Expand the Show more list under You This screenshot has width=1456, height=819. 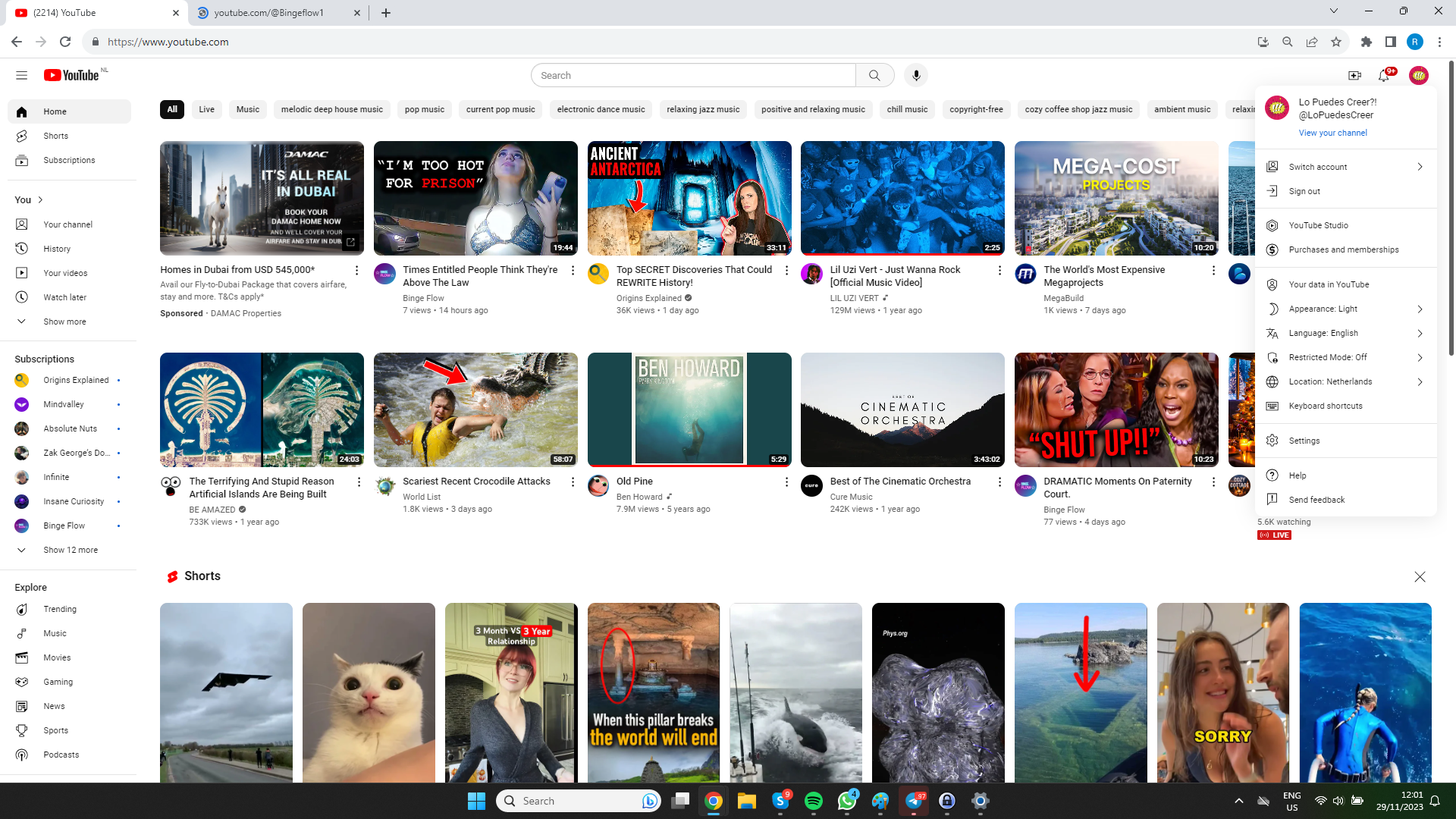tap(64, 322)
